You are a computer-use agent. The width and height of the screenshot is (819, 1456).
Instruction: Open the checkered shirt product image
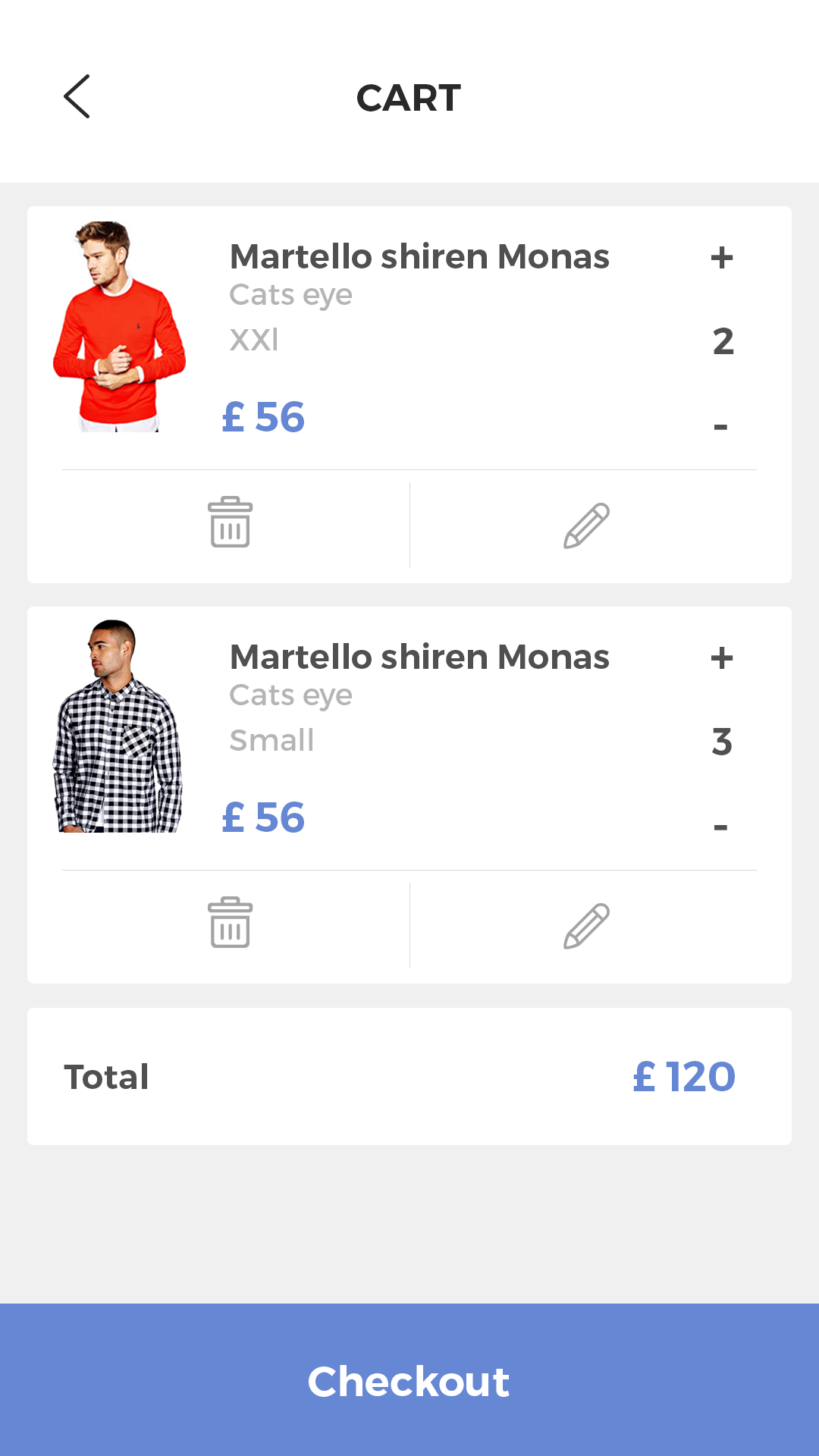118,726
